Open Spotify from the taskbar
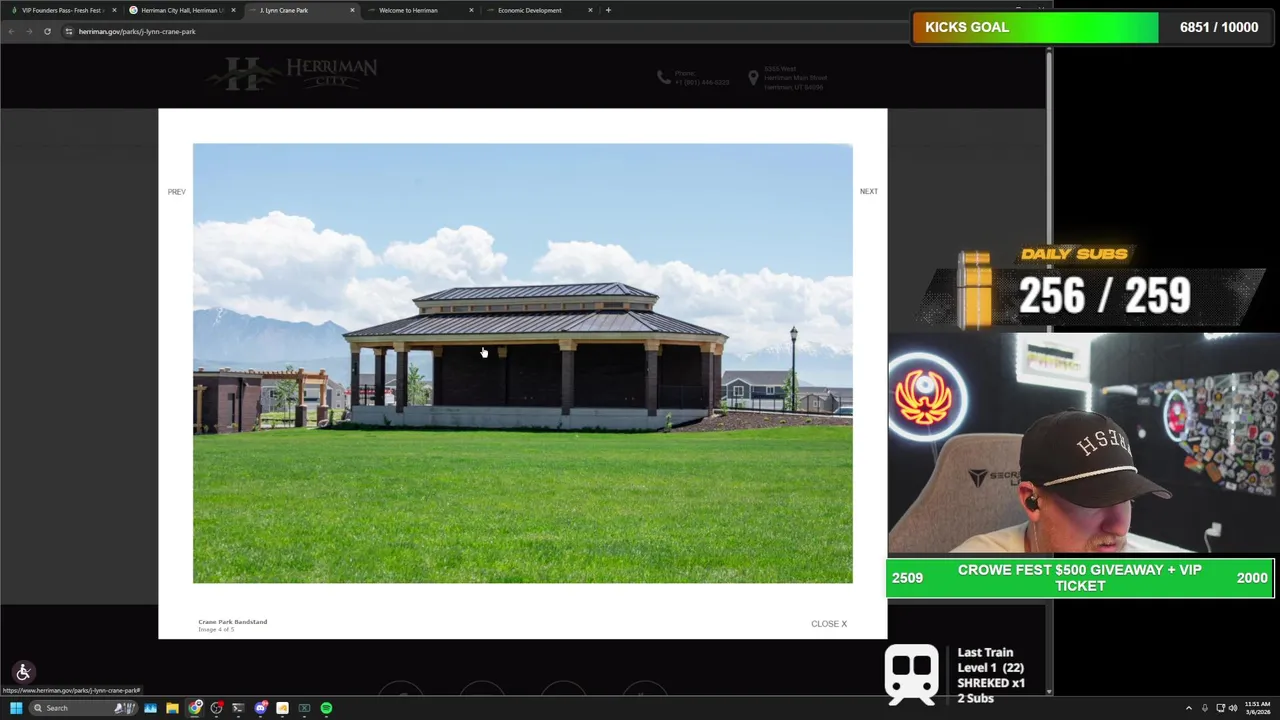Image resolution: width=1280 pixels, height=720 pixels. pos(326,708)
